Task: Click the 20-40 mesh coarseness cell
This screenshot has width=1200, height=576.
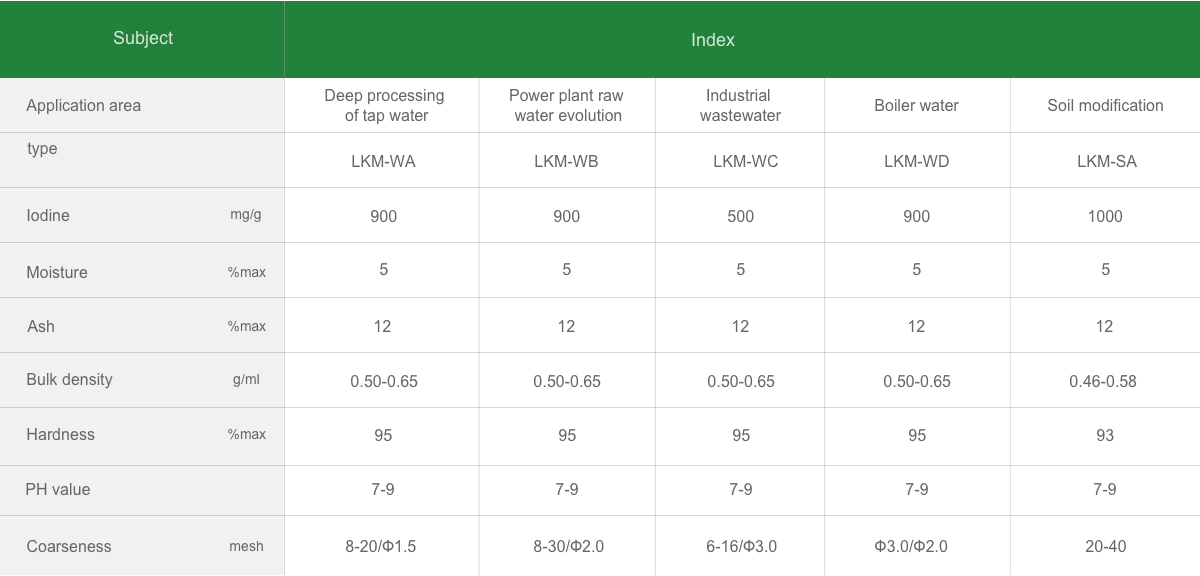Action: (x=1104, y=546)
